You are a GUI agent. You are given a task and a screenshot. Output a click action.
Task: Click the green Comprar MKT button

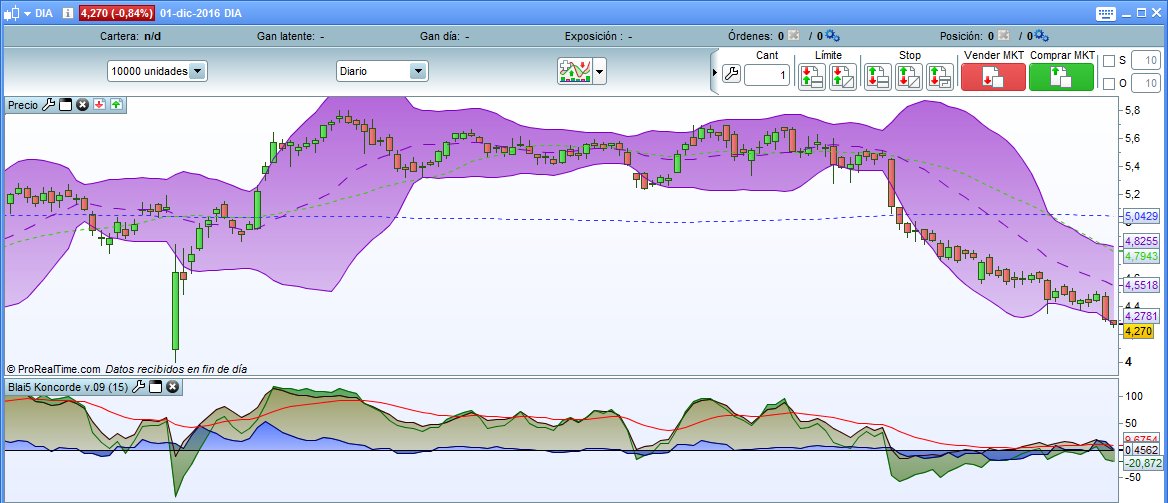(x=1061, y=77)
